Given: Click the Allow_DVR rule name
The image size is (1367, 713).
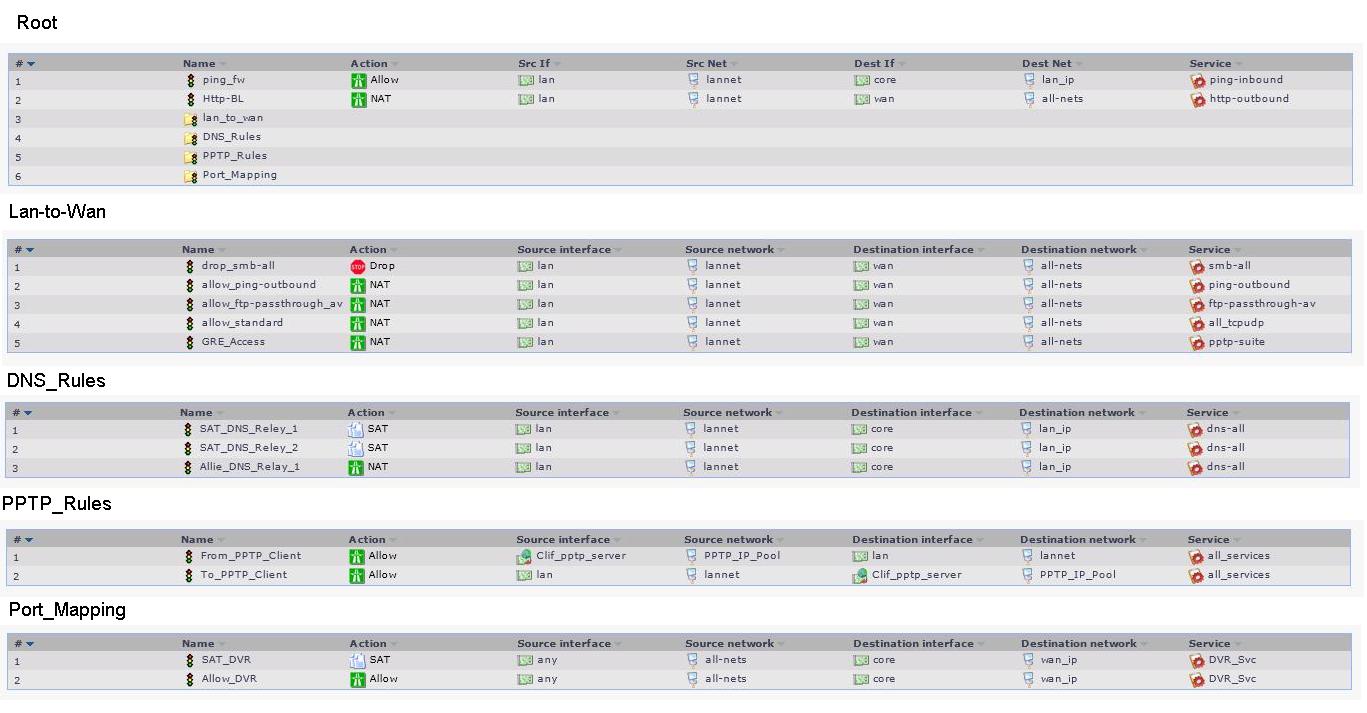Looking at the screenshot, I should coord(229,679).
